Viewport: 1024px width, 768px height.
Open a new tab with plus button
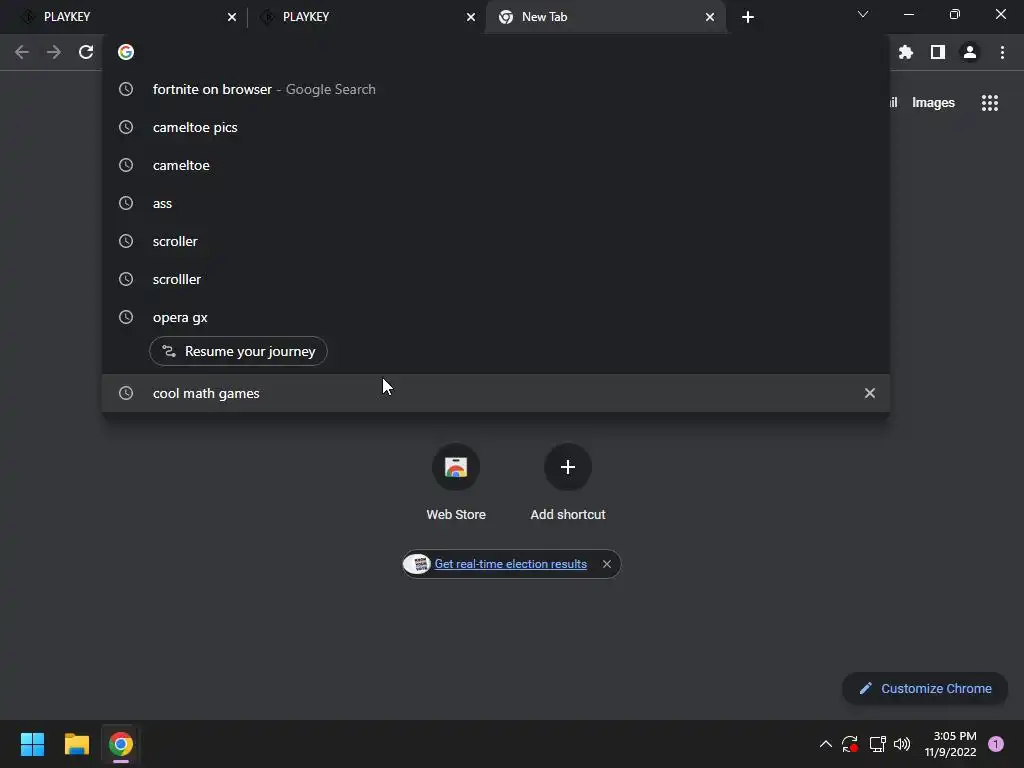pyautogui.click(x=748, y=17)
